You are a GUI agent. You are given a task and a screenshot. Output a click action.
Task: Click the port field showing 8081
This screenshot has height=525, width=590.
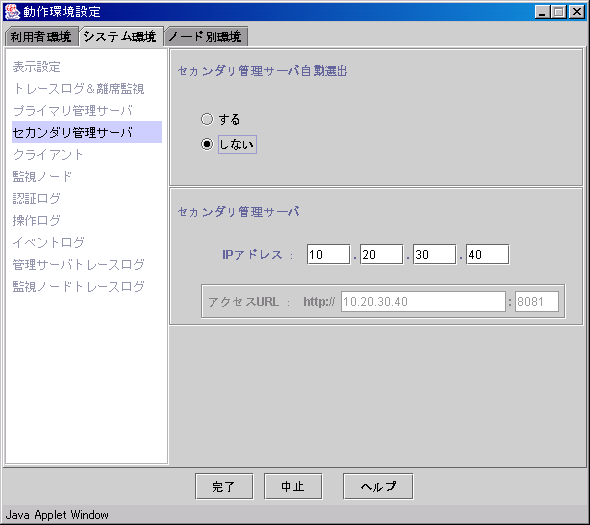tap(537, 301)
